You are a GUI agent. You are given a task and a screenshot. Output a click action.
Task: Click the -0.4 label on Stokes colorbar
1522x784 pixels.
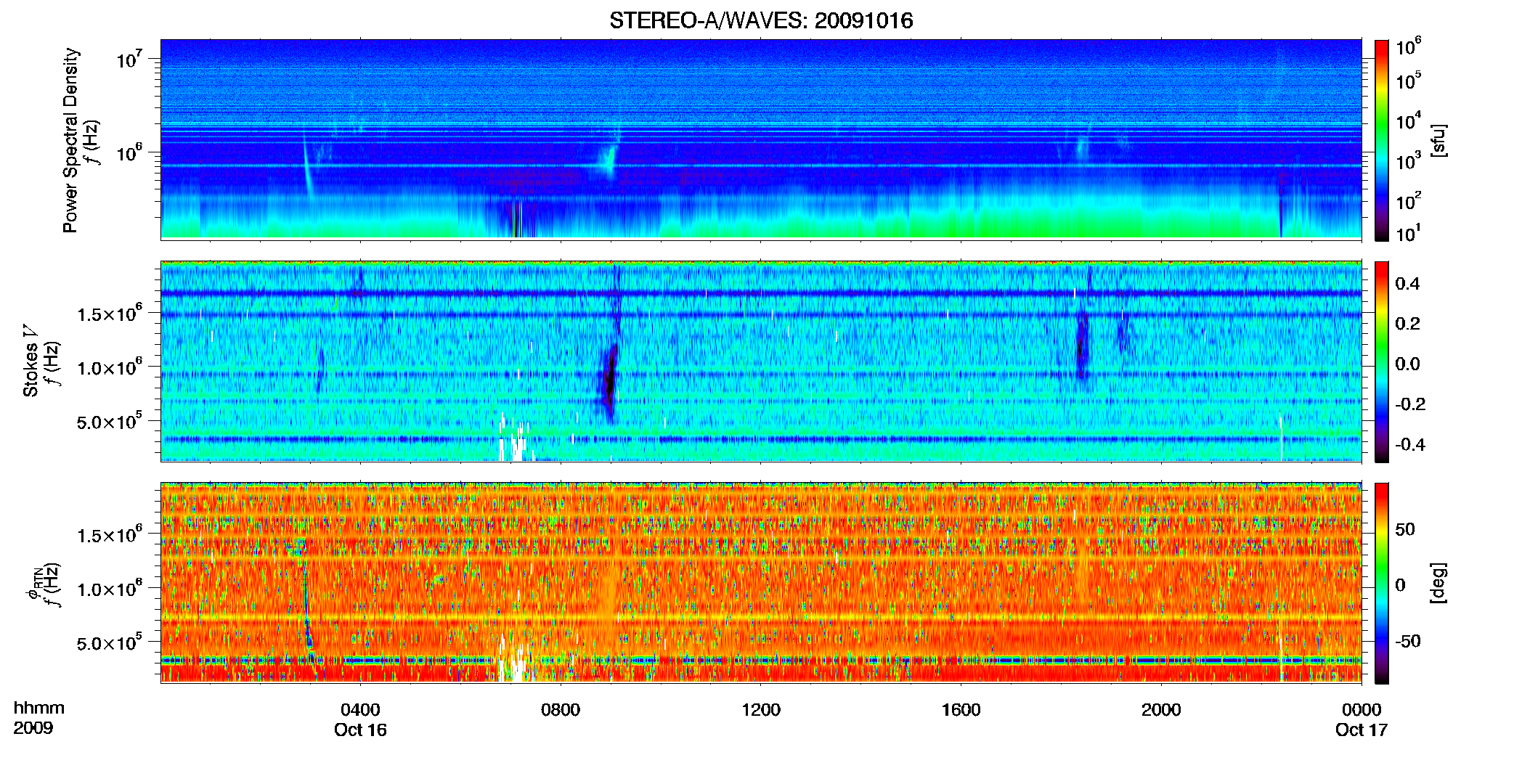[x=1410, y=444]
